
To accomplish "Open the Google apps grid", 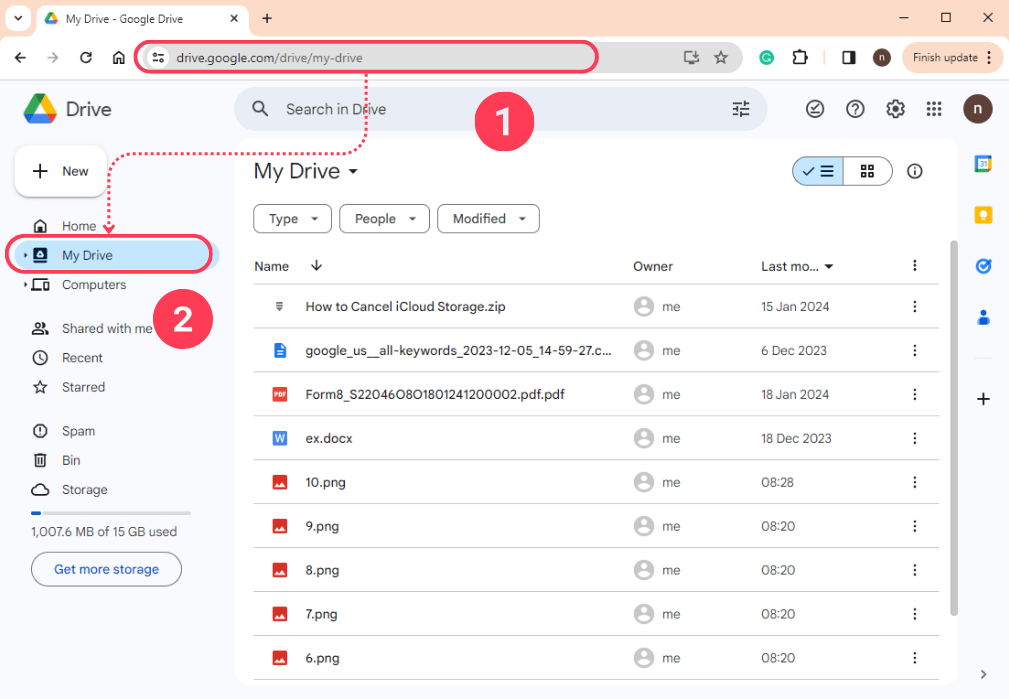I will 934,109.
